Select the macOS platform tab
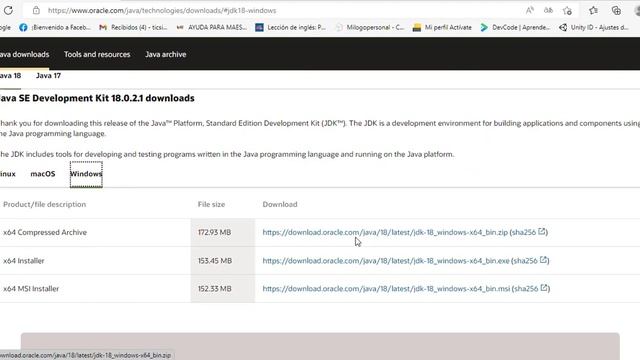This screenshot has height=360, width=640. (x=42, y=174)
